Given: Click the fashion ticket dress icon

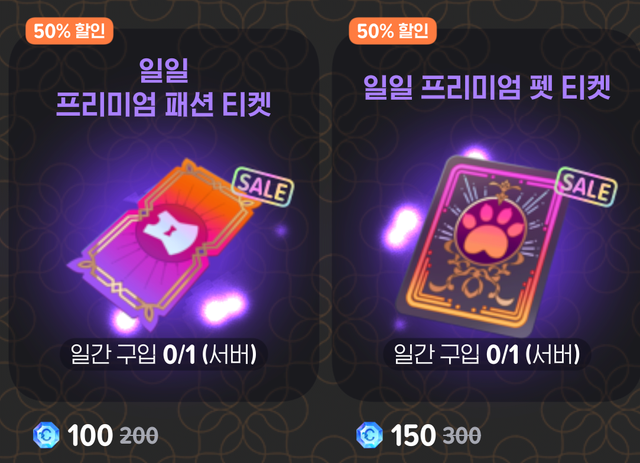Looking at the screenshot, I should (x=171, y=233).
